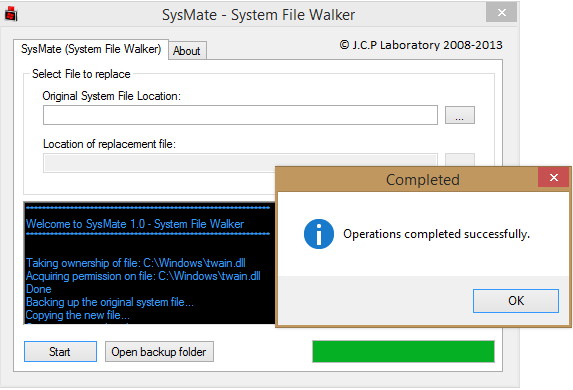Open backup folder via its button

pos(159,352)
